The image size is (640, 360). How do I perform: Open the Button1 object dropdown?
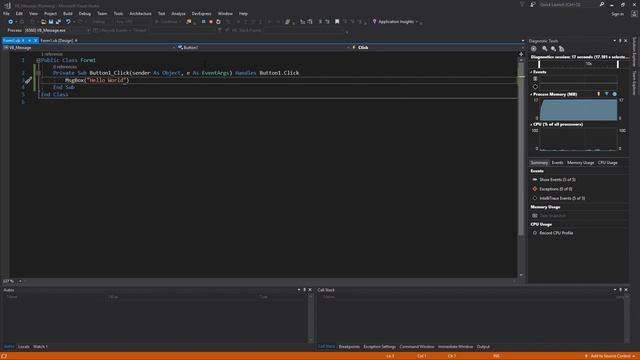tap(263, 47)
